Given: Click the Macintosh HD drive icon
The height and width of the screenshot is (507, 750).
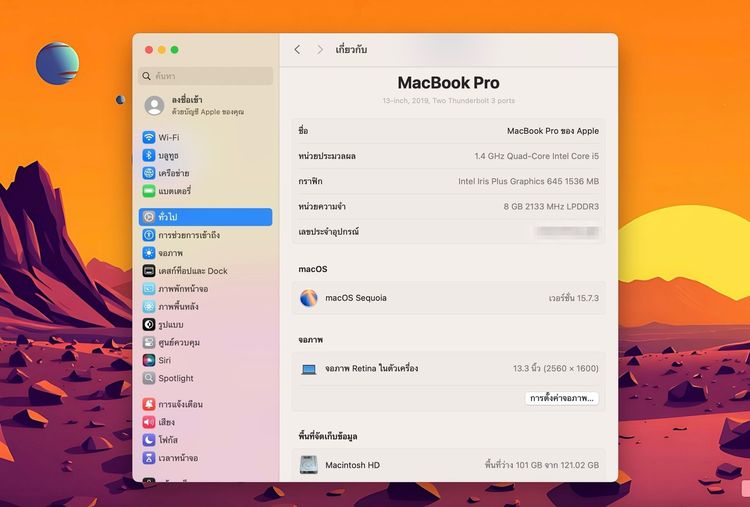Looking at the screenshot, I should coord(309,465).
